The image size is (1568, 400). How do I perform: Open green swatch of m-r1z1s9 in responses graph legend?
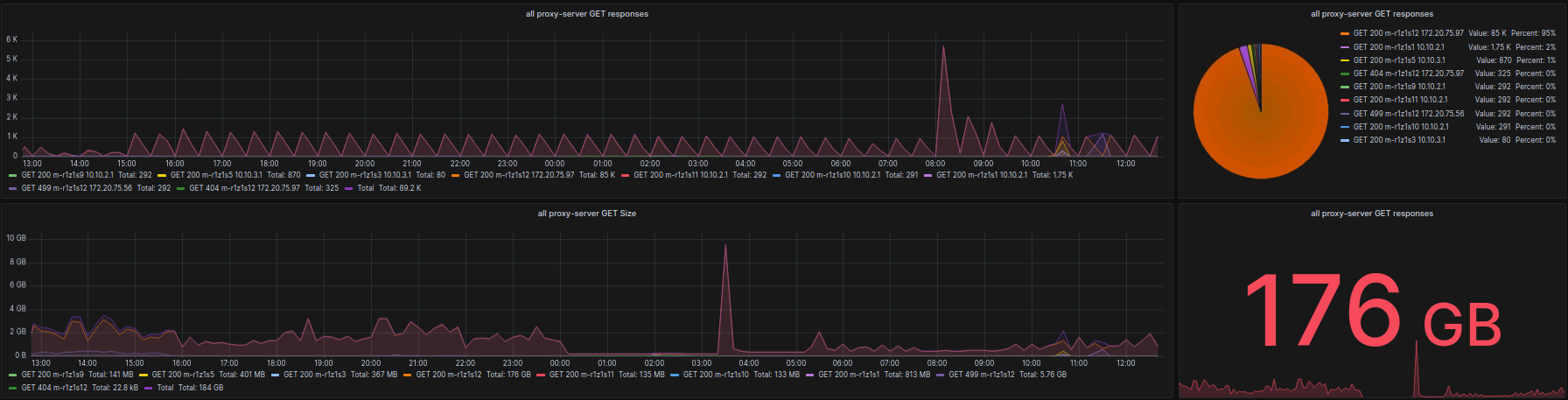point(13,175)
